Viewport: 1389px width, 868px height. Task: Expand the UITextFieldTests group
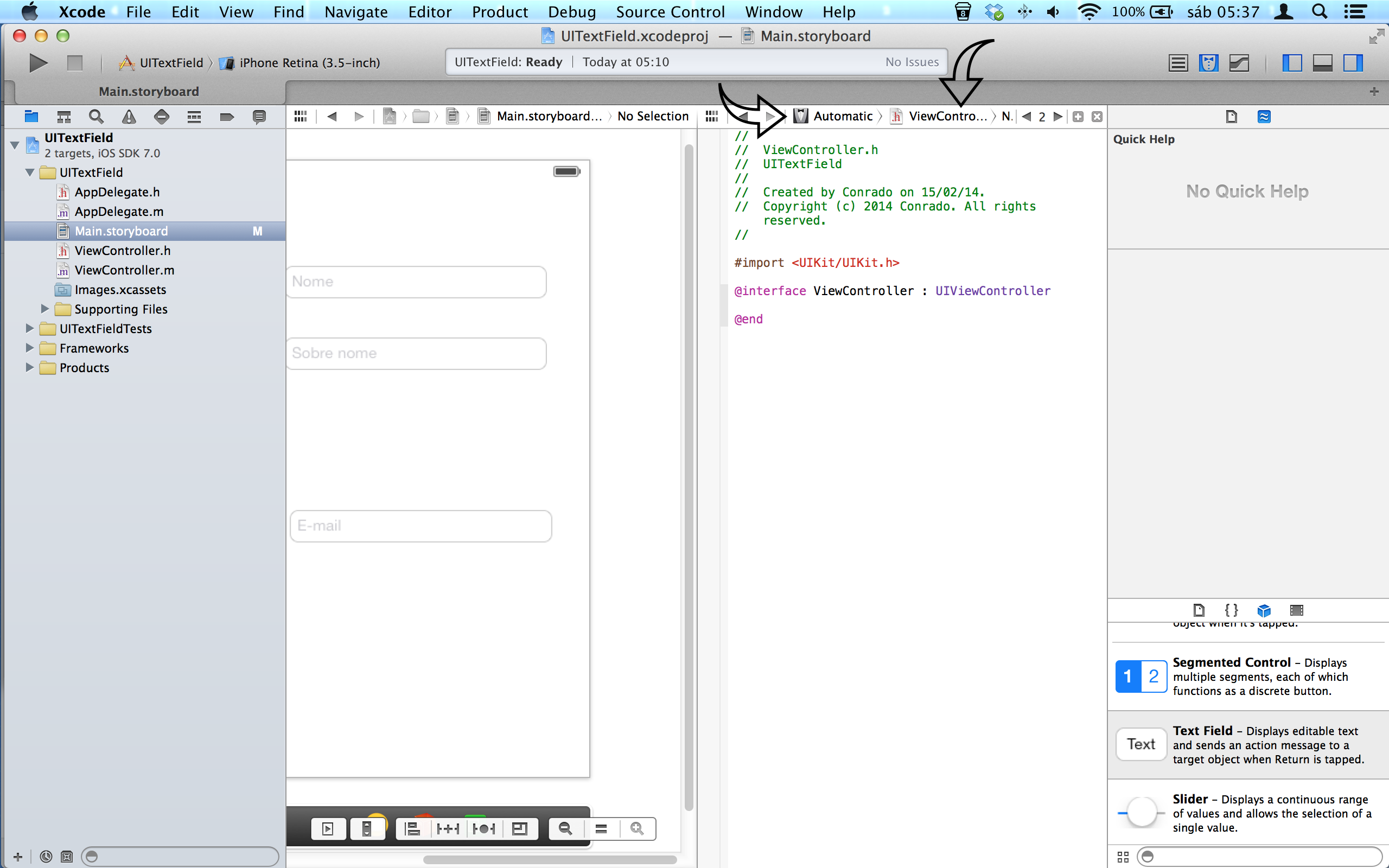click(30, 328)
